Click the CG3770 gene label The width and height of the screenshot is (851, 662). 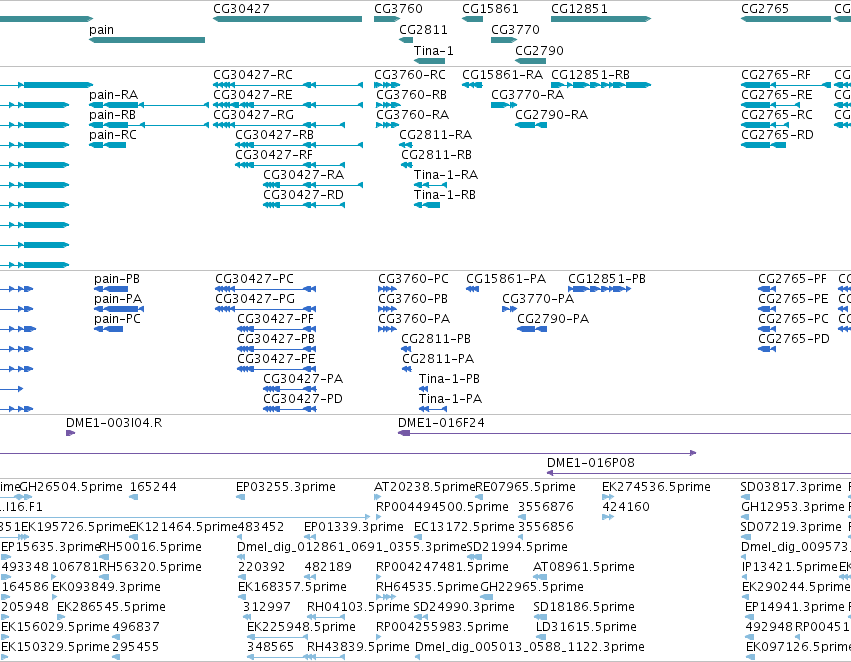[x=515, y=30]
